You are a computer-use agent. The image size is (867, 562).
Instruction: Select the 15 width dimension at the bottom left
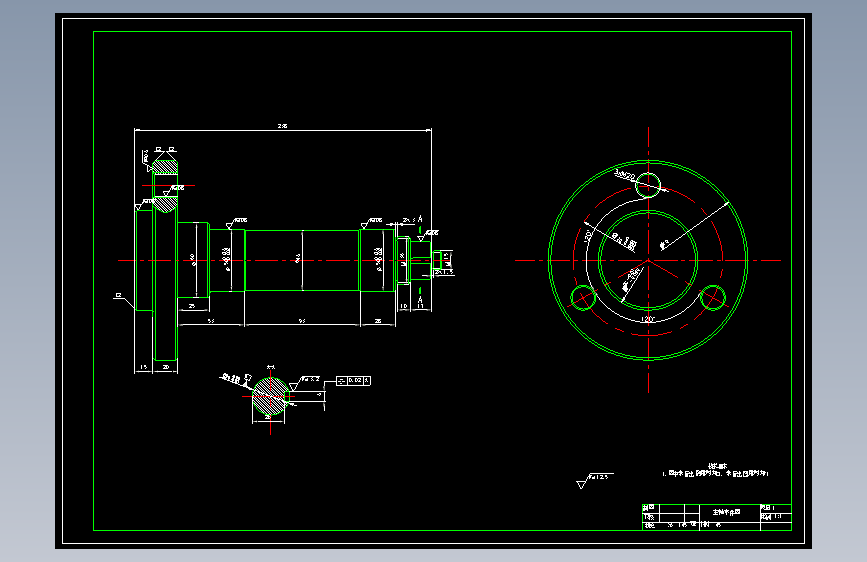144,367
